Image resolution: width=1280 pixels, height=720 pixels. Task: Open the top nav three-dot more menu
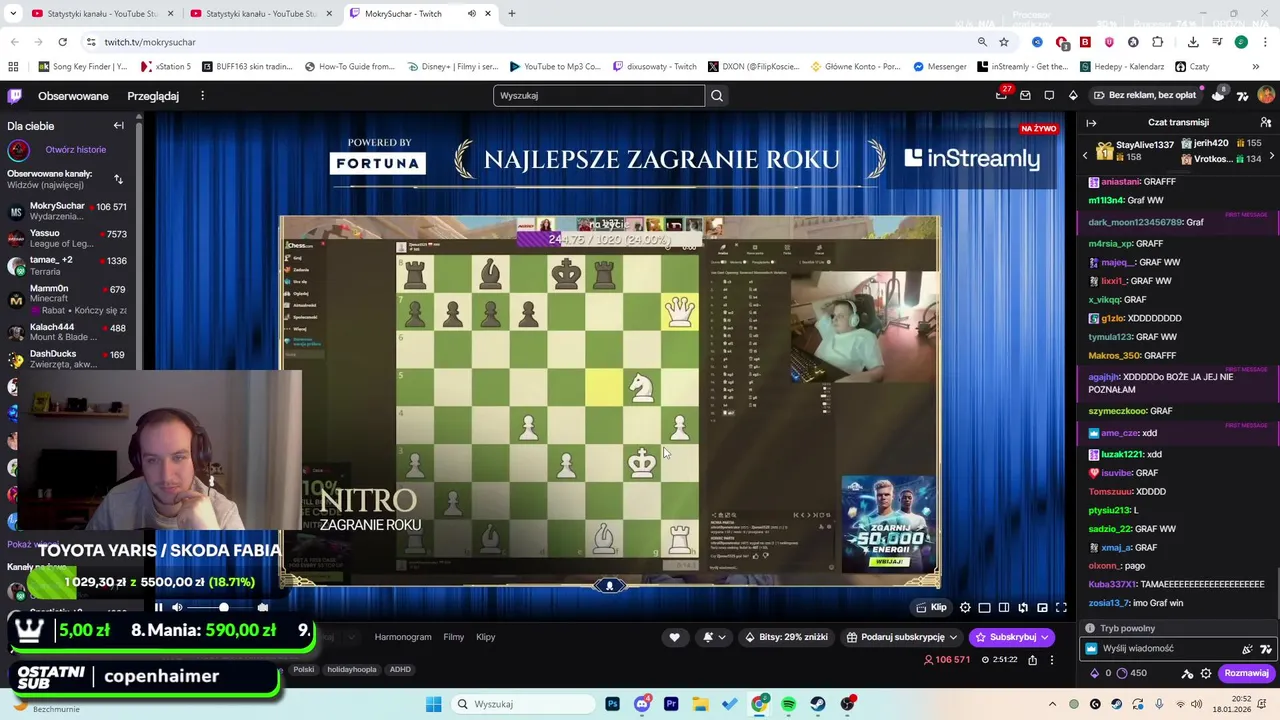[202, 96]
